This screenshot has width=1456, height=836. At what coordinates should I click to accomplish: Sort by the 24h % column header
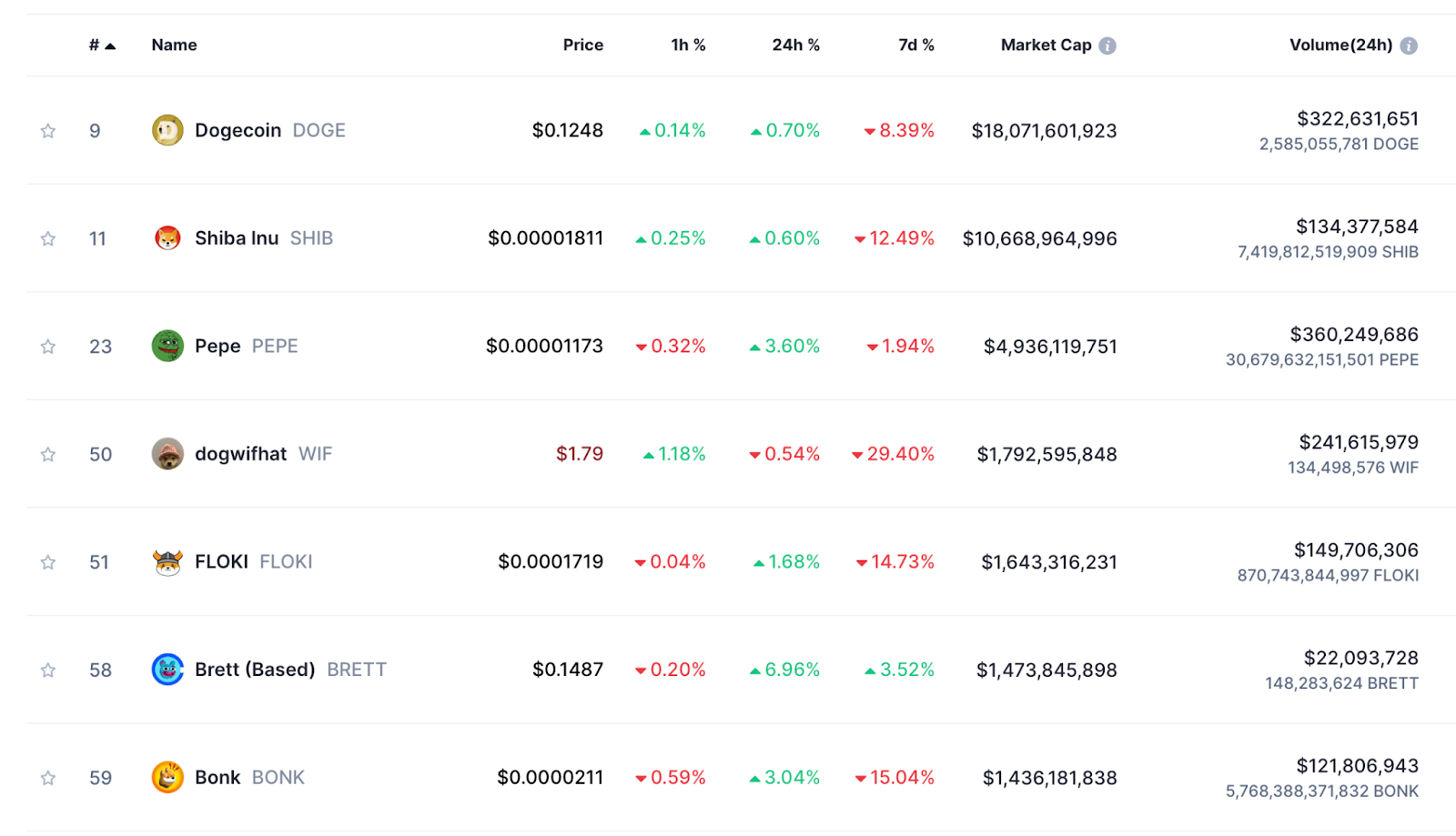[x=796, y=45]
